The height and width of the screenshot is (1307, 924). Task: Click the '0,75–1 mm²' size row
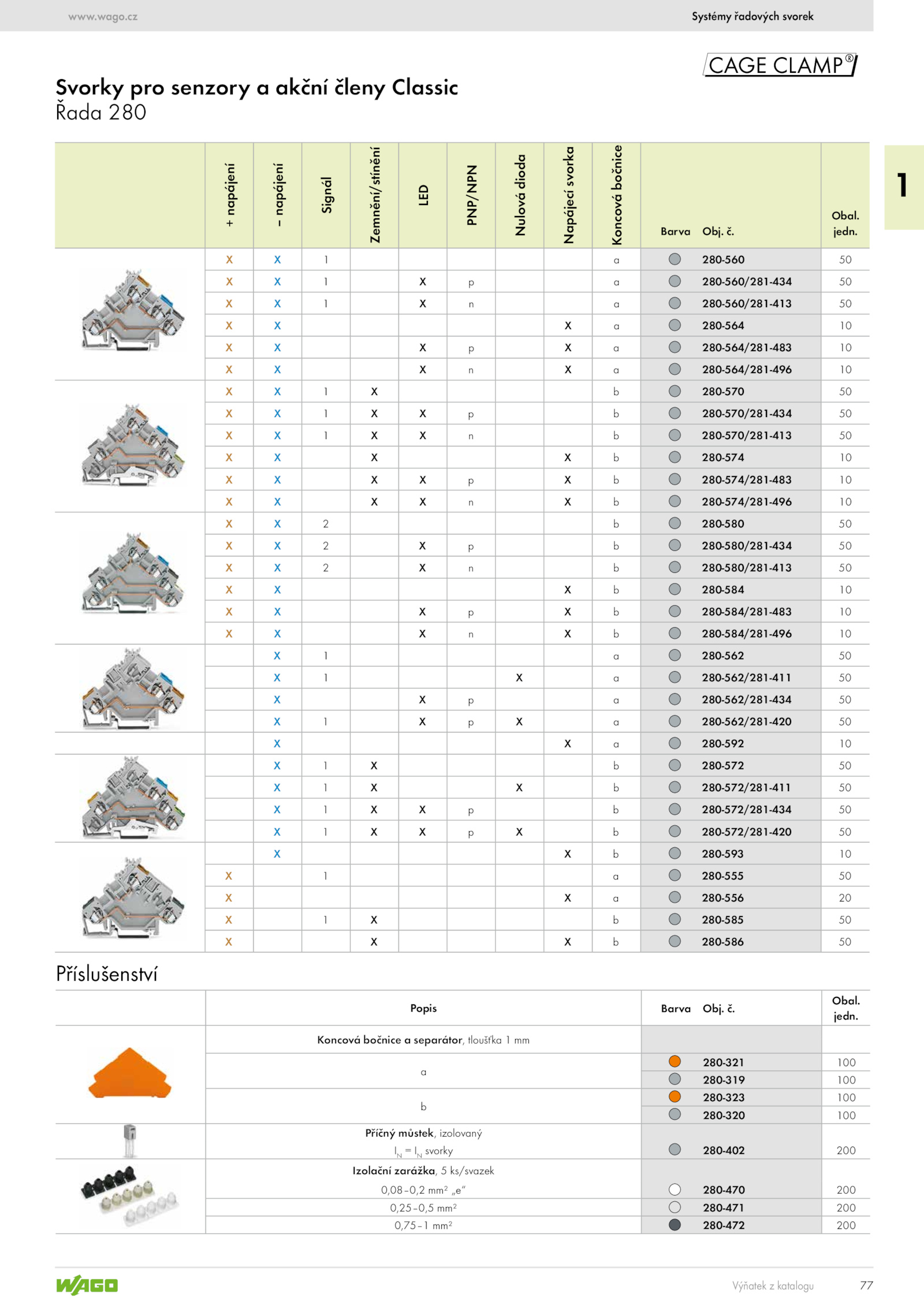point(423,1225)
